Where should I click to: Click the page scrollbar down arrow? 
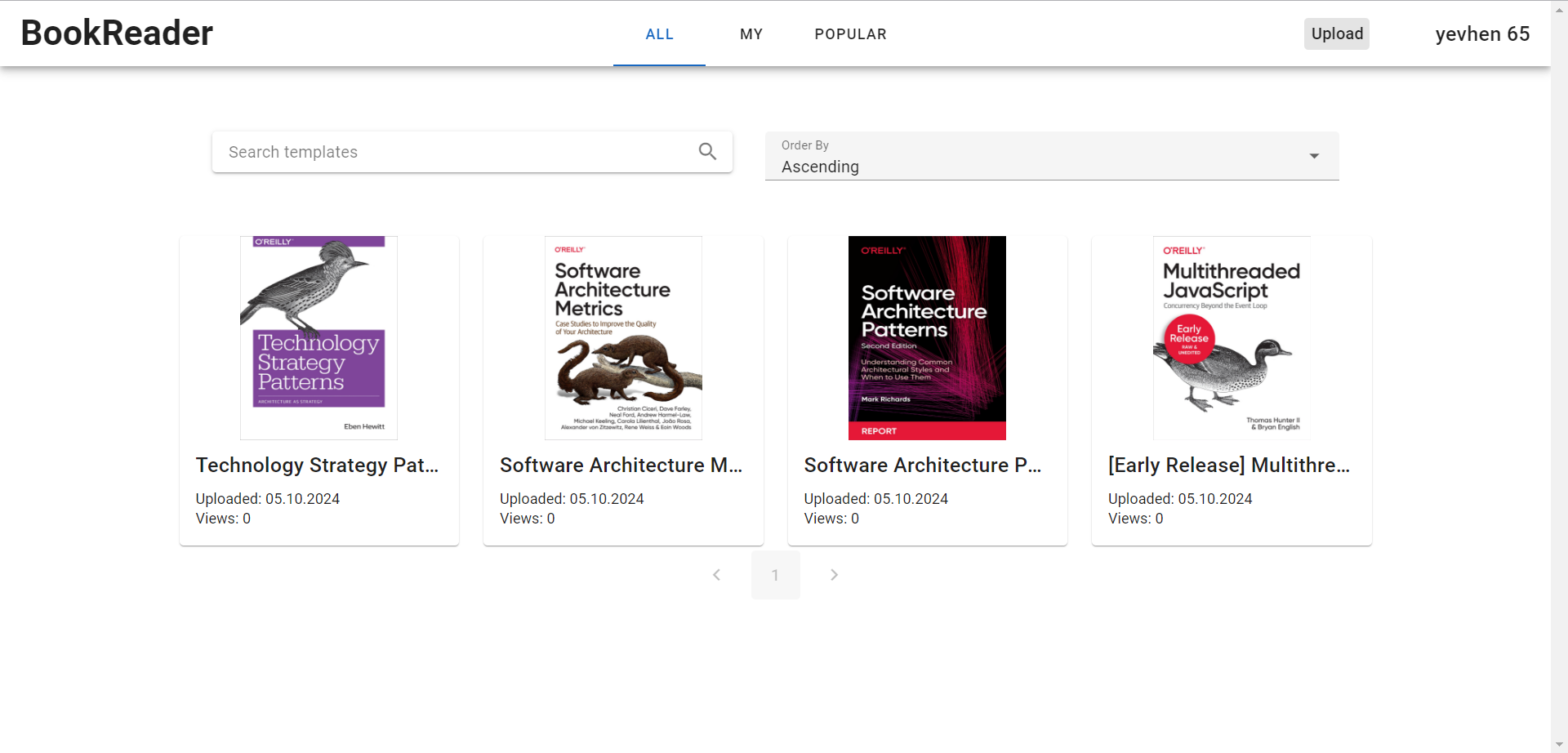(x=1560, y=745)
